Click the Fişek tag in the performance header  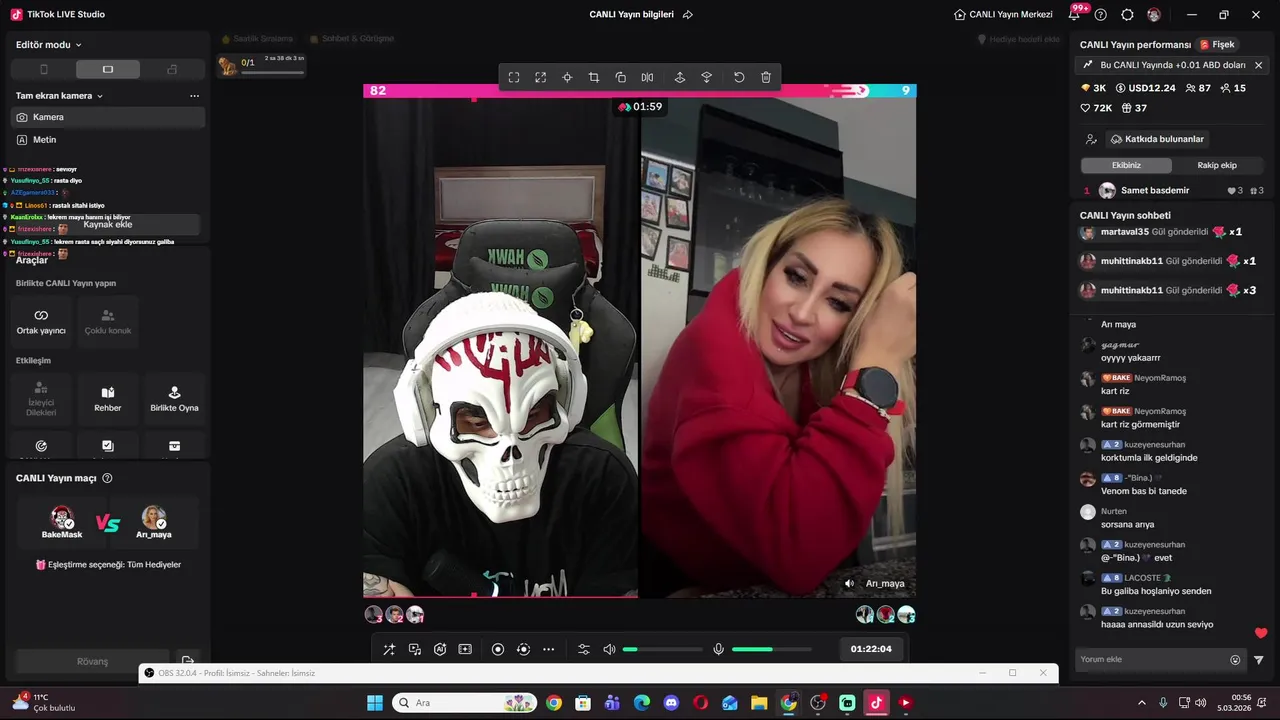tap(1217, 45)
